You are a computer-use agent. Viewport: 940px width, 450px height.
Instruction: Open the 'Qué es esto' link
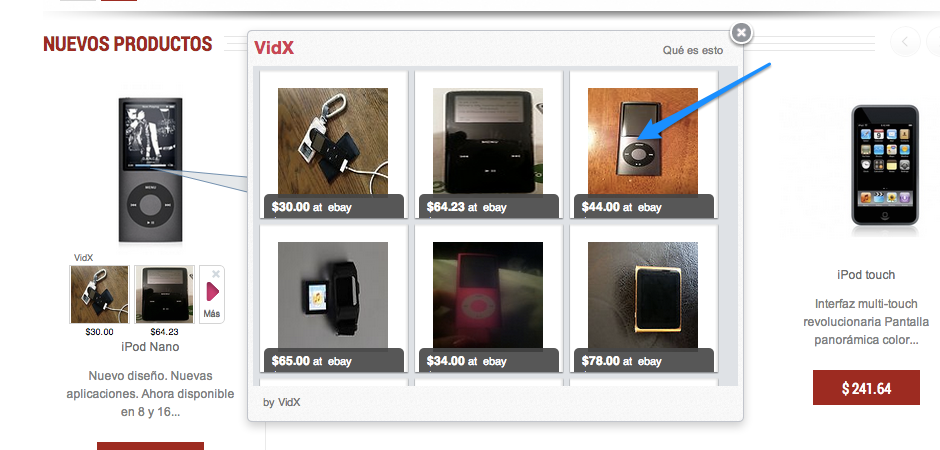pos(692,50)
